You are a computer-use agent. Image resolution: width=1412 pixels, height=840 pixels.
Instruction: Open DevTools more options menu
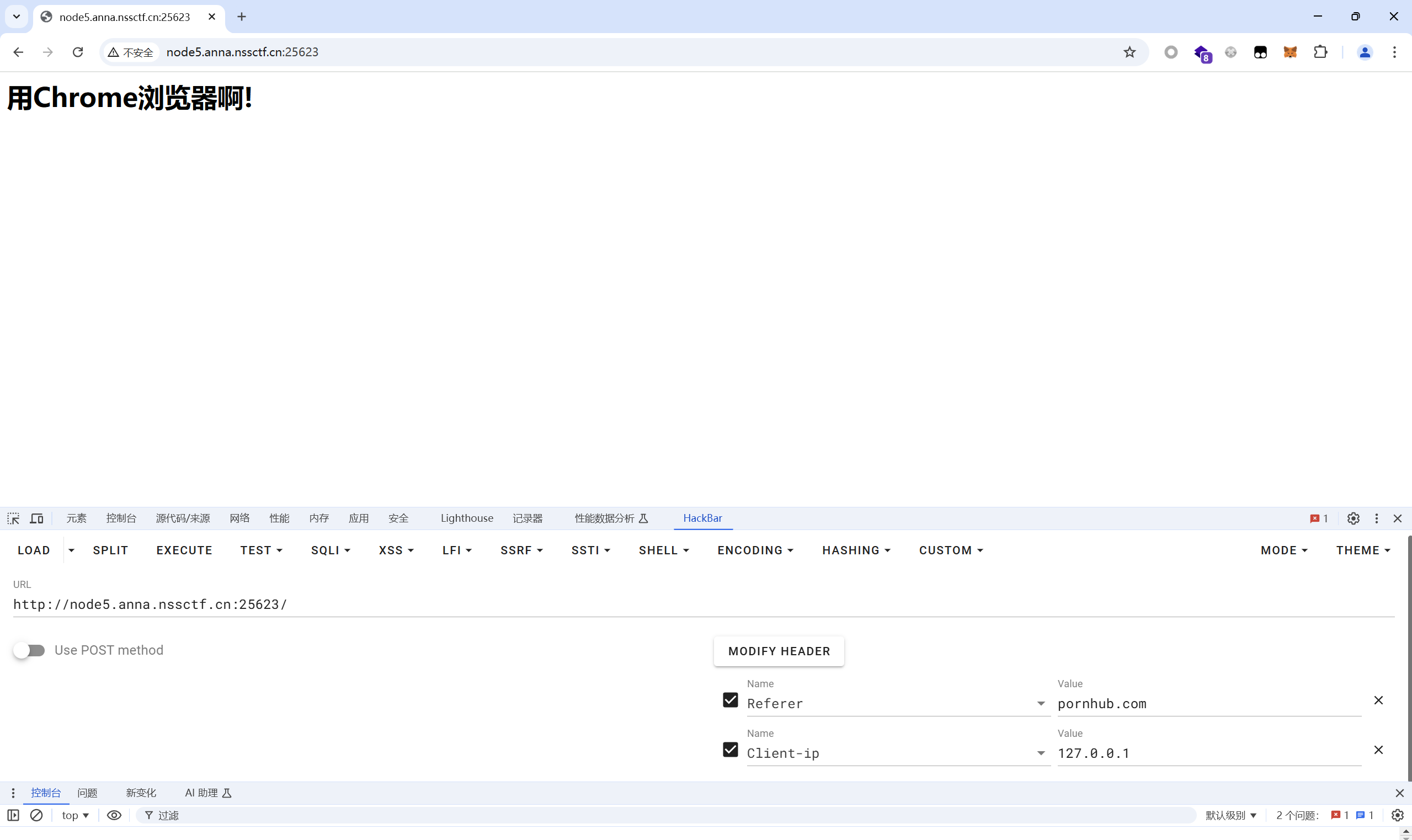click(x=1377, y=518)
